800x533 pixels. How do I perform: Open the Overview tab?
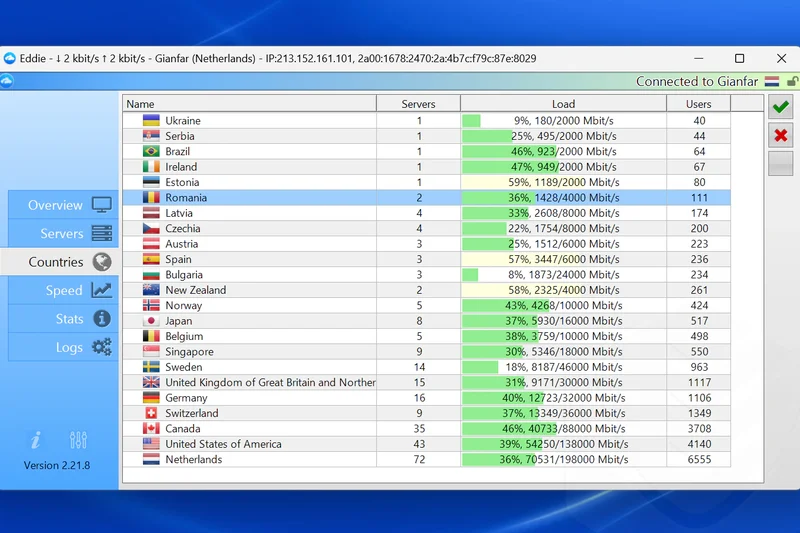coord(63,205)
